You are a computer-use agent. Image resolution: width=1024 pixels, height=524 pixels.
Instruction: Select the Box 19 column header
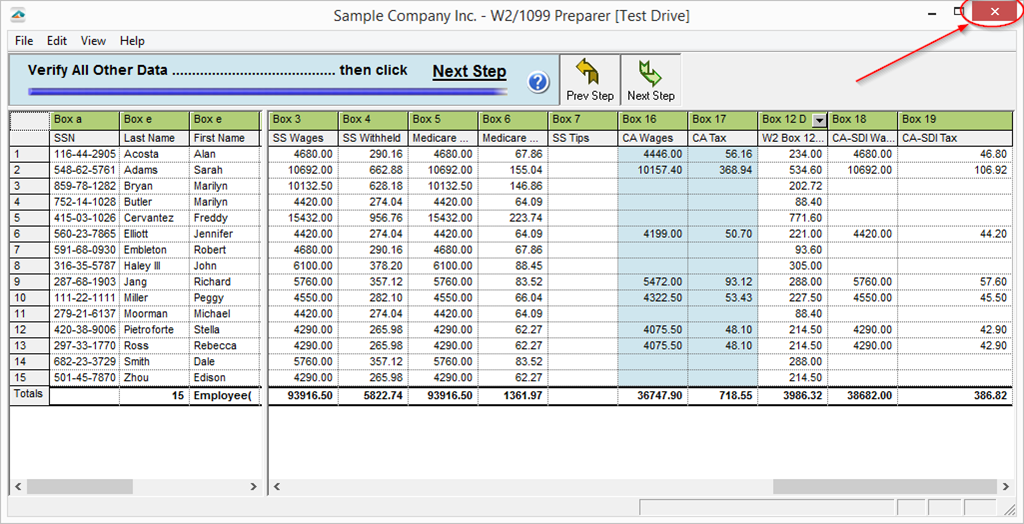[x=955, y=120]
